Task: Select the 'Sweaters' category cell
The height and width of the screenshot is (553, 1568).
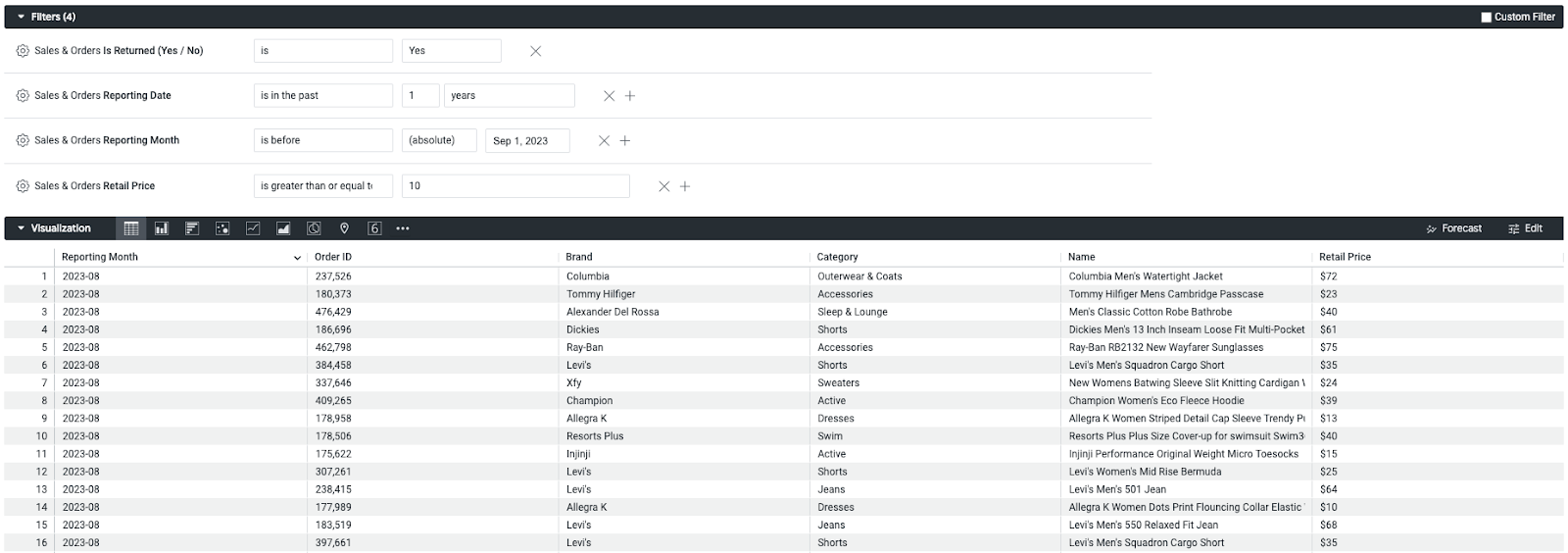Action: click(x=935, y=382)
